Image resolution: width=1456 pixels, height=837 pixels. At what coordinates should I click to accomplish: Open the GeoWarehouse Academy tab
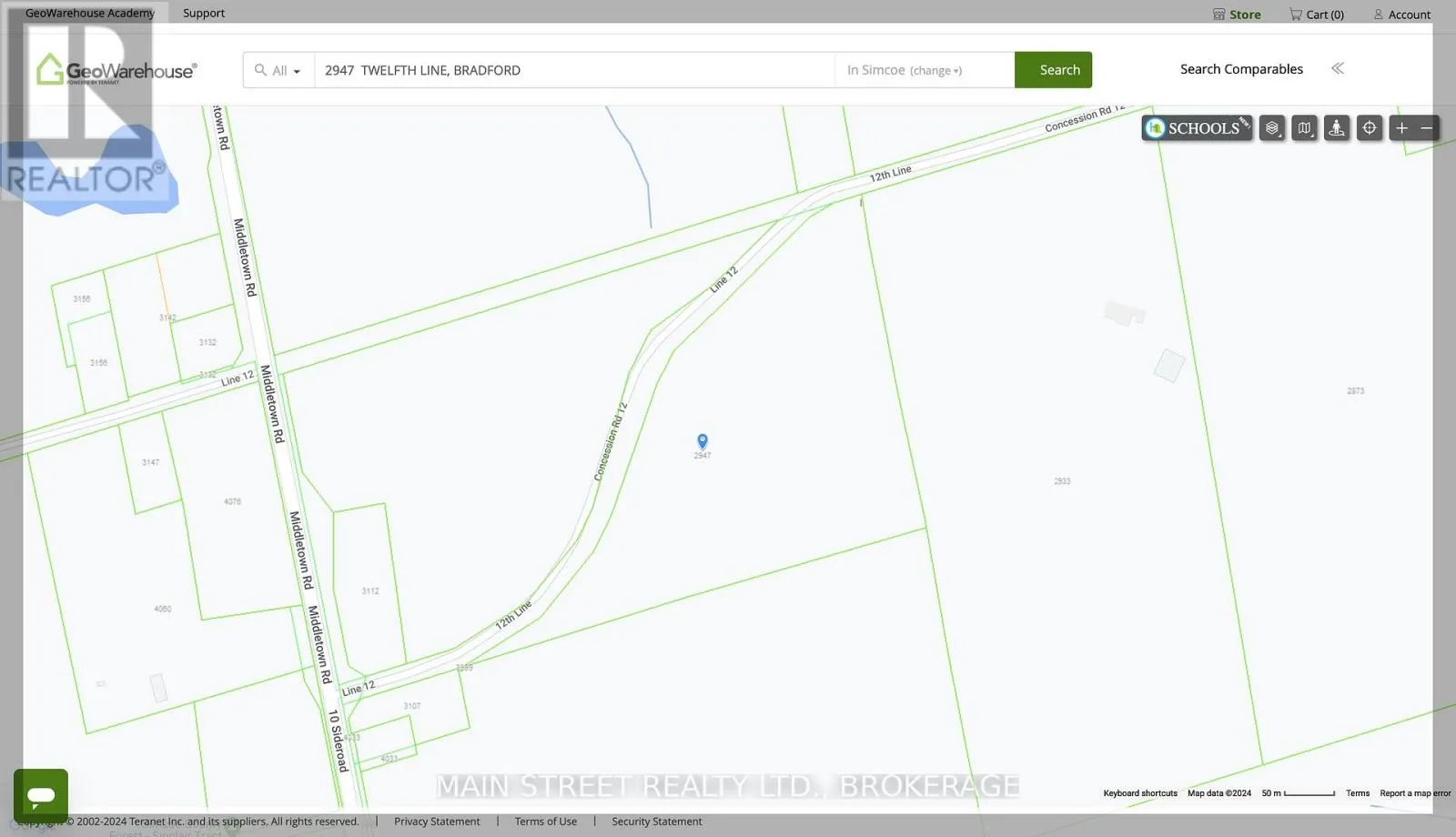click(90, 13)
